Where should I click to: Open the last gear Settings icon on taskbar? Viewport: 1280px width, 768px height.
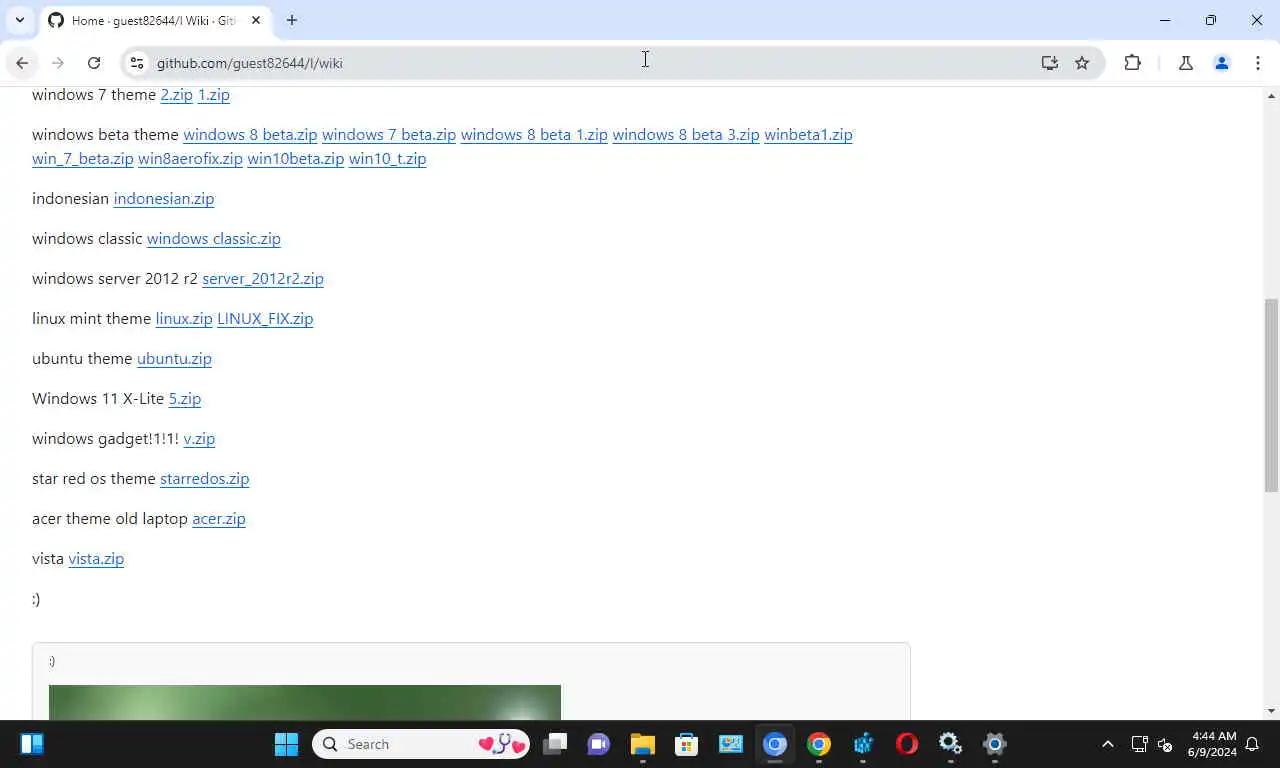pos(994,744)
